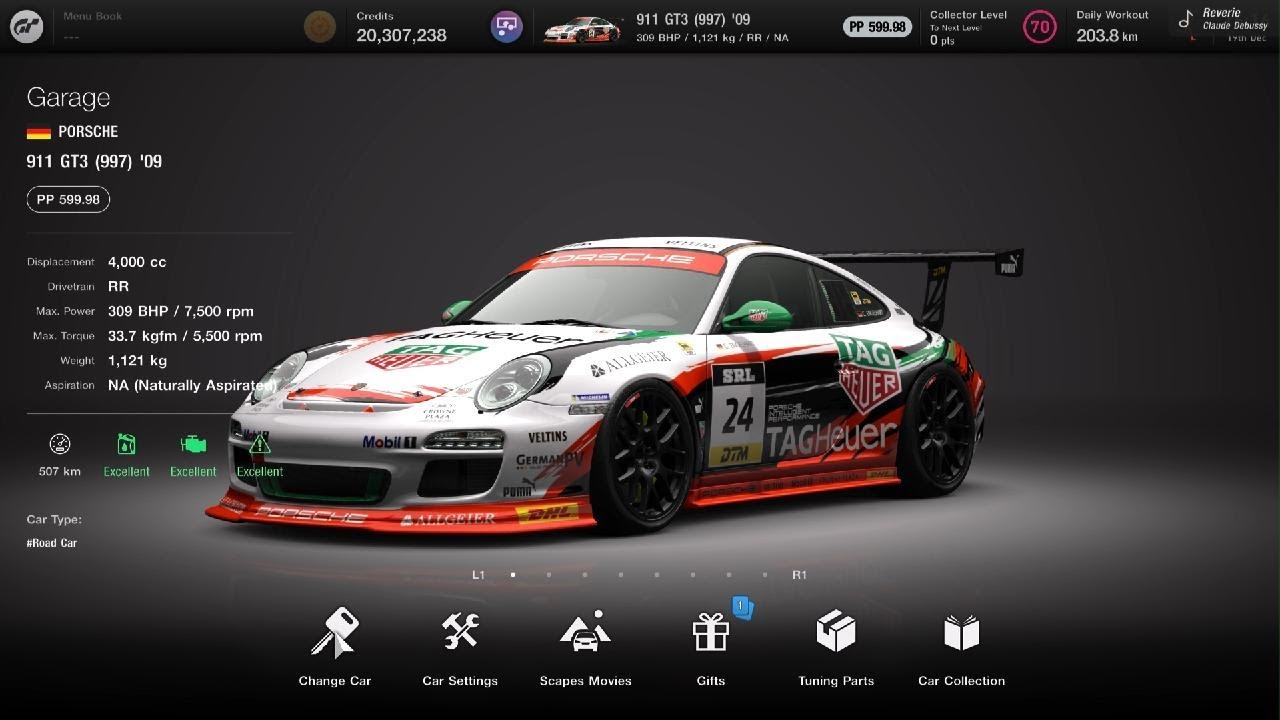Click the #Road Car tag
Viewport: 1280px width, 720px height.
pyautogui.click(x=52, y=543)
